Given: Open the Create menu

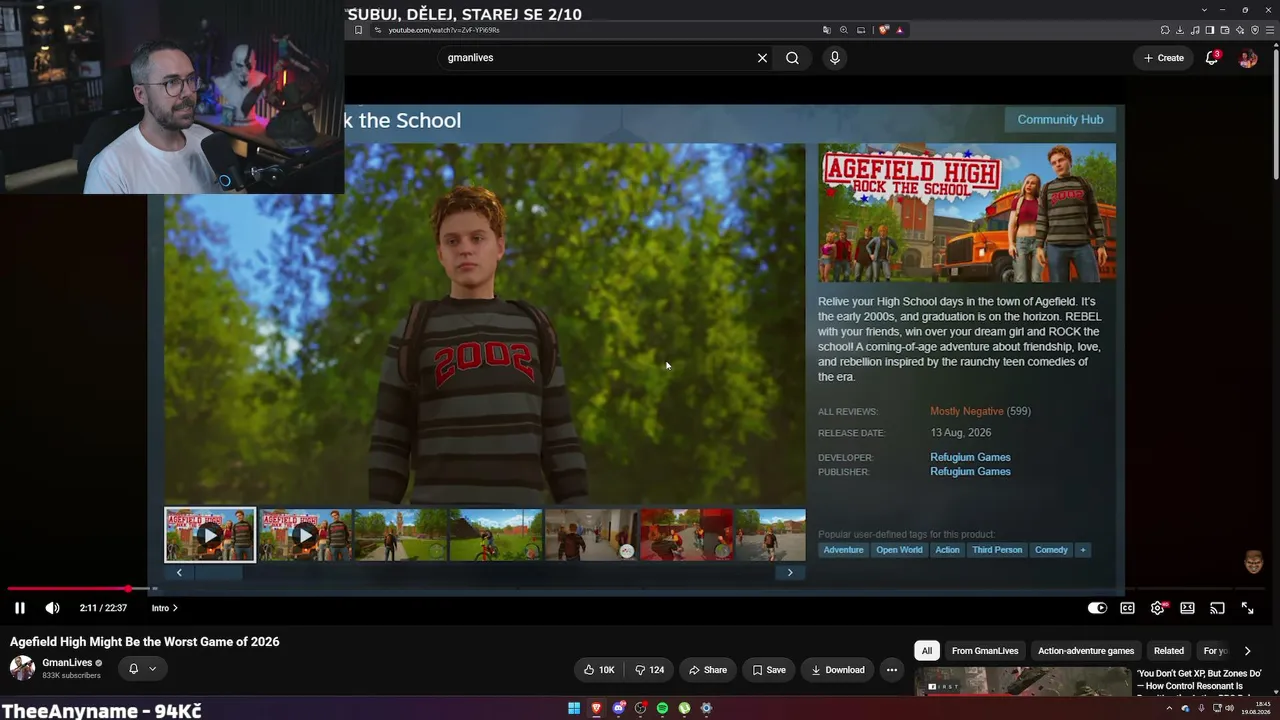Looking at the screenshot, I should [x=1164, y=58].
